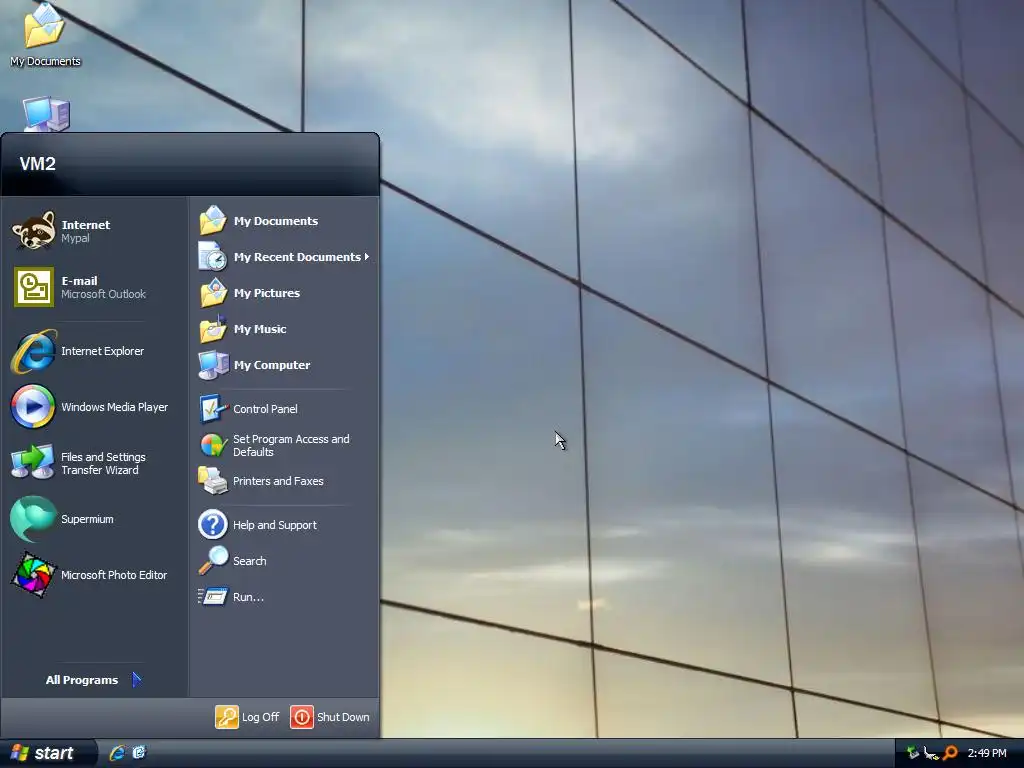Select the Search menu entry text

pyautogui.click(x=249, y=561)
